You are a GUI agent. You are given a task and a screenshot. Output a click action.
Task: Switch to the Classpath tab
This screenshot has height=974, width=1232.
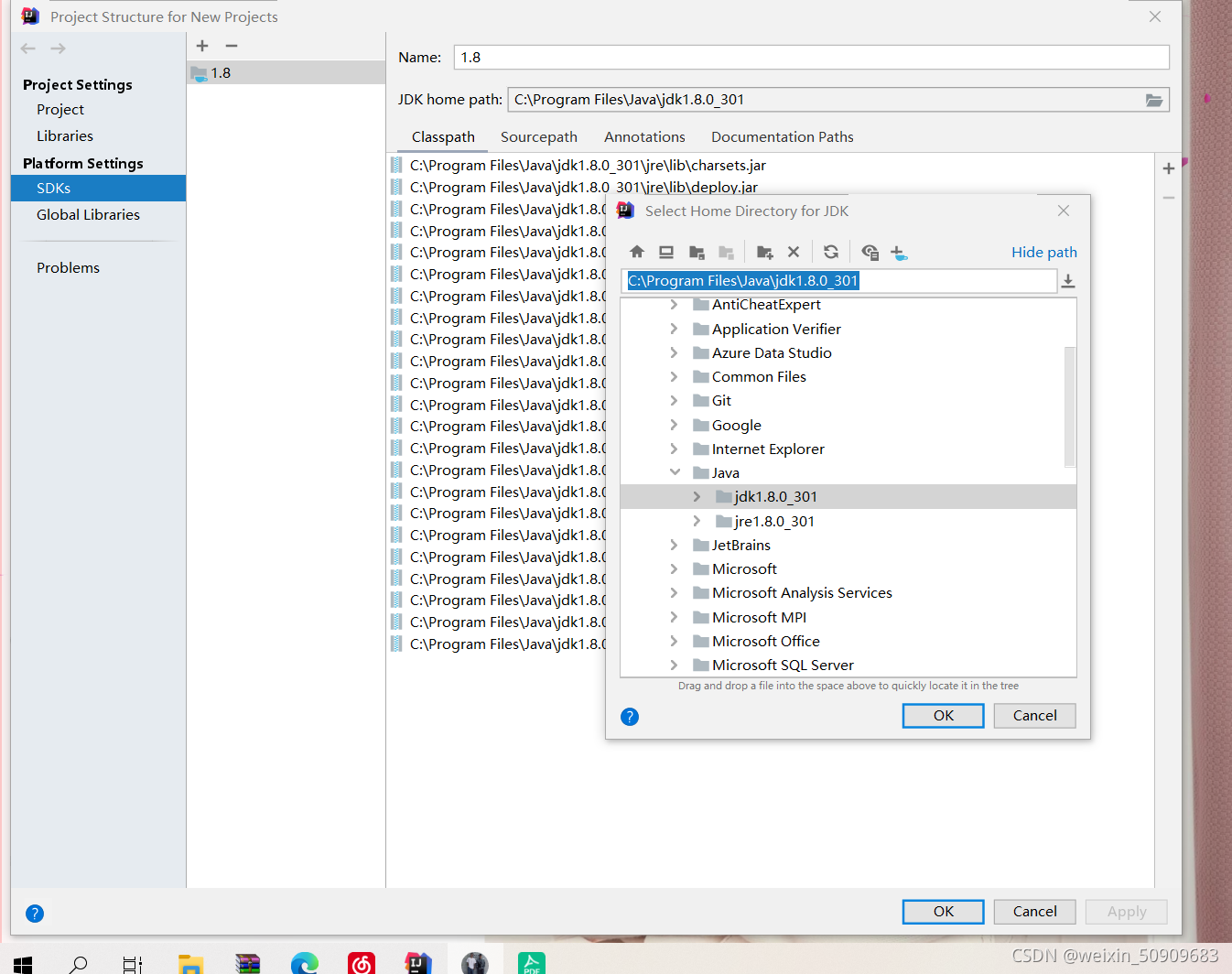coord(443,137)
